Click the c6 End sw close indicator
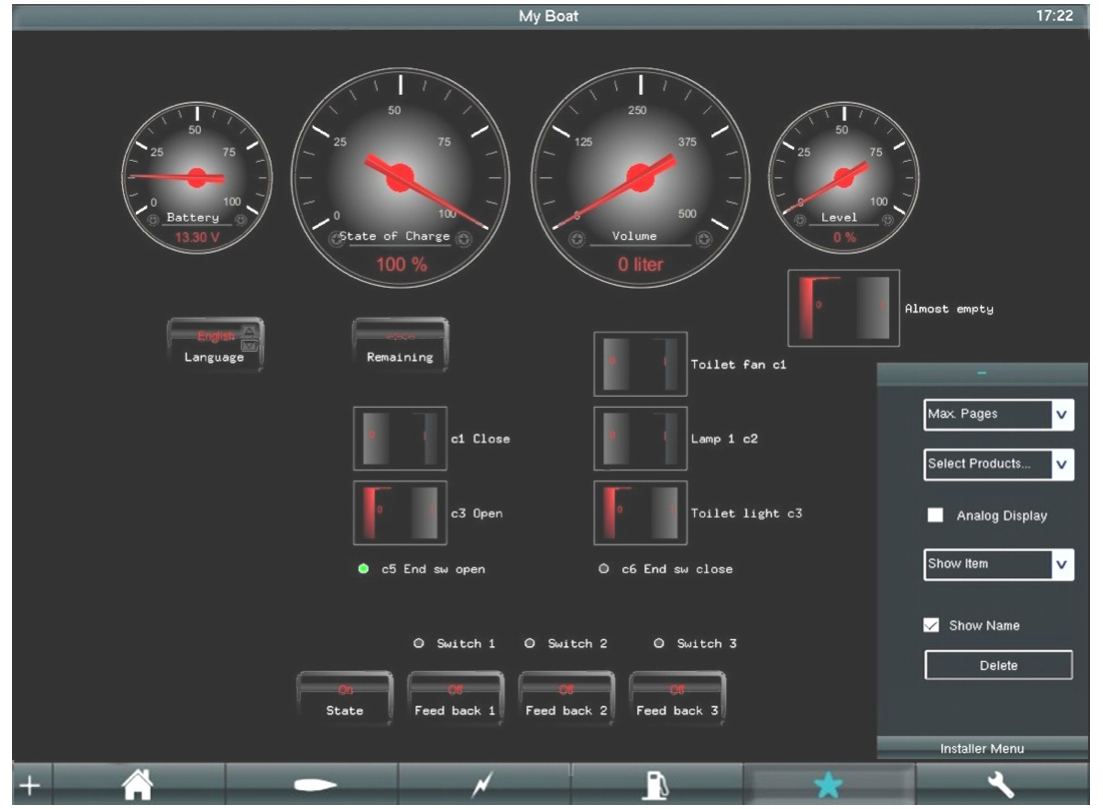The image size is (1103, 809). 604,568
